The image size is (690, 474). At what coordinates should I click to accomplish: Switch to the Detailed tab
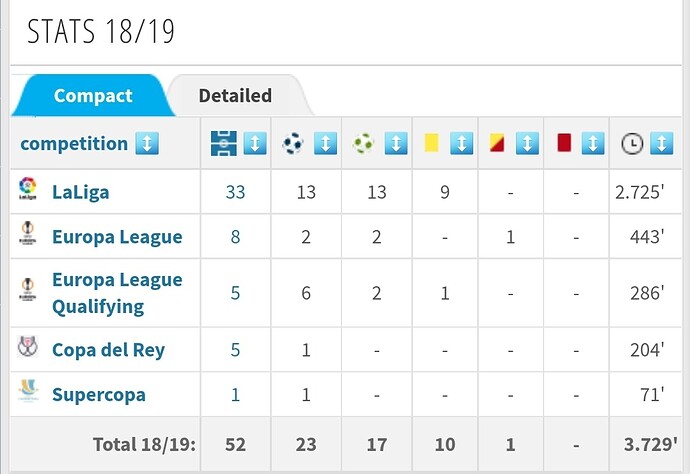tap(235, 96)
